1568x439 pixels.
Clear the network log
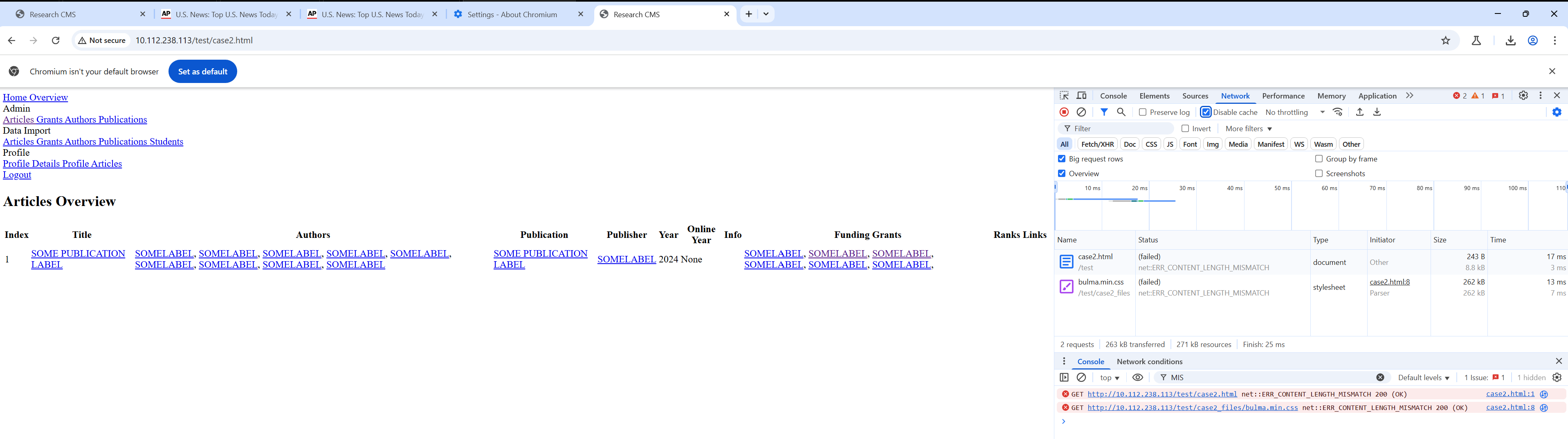pos(1081,112)
